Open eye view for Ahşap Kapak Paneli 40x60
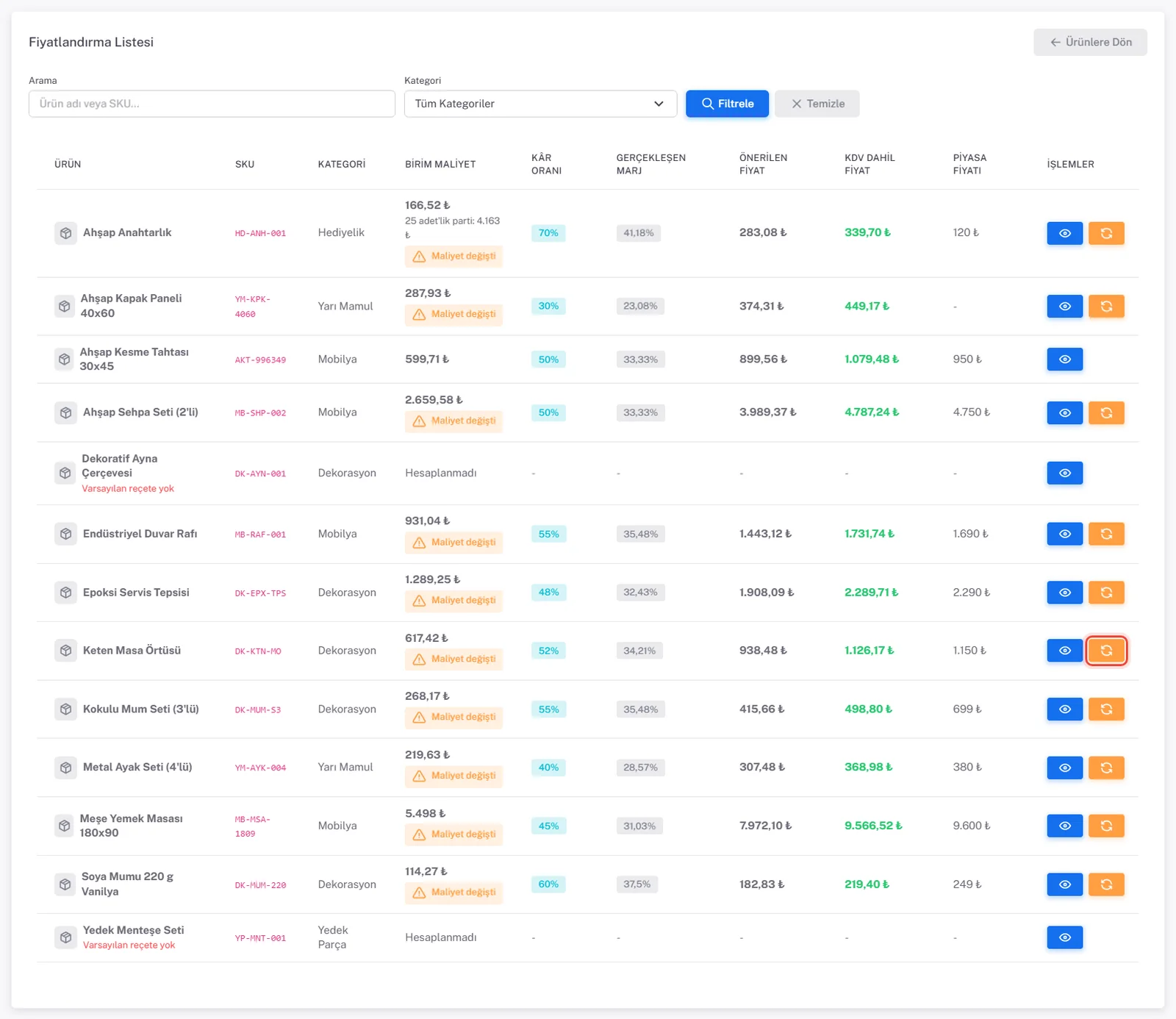The width and height of the screenshot is (1176, 1019). (1064, 306)
